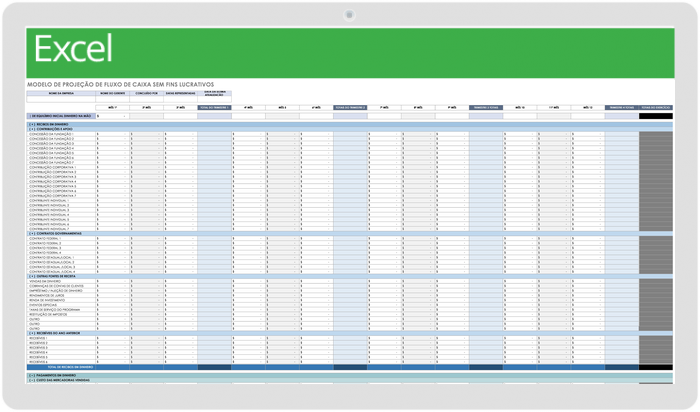Click the spreadsheet title Modelo de Projeção
Viewport: 700px width, 412px height.
coord(110,84)
